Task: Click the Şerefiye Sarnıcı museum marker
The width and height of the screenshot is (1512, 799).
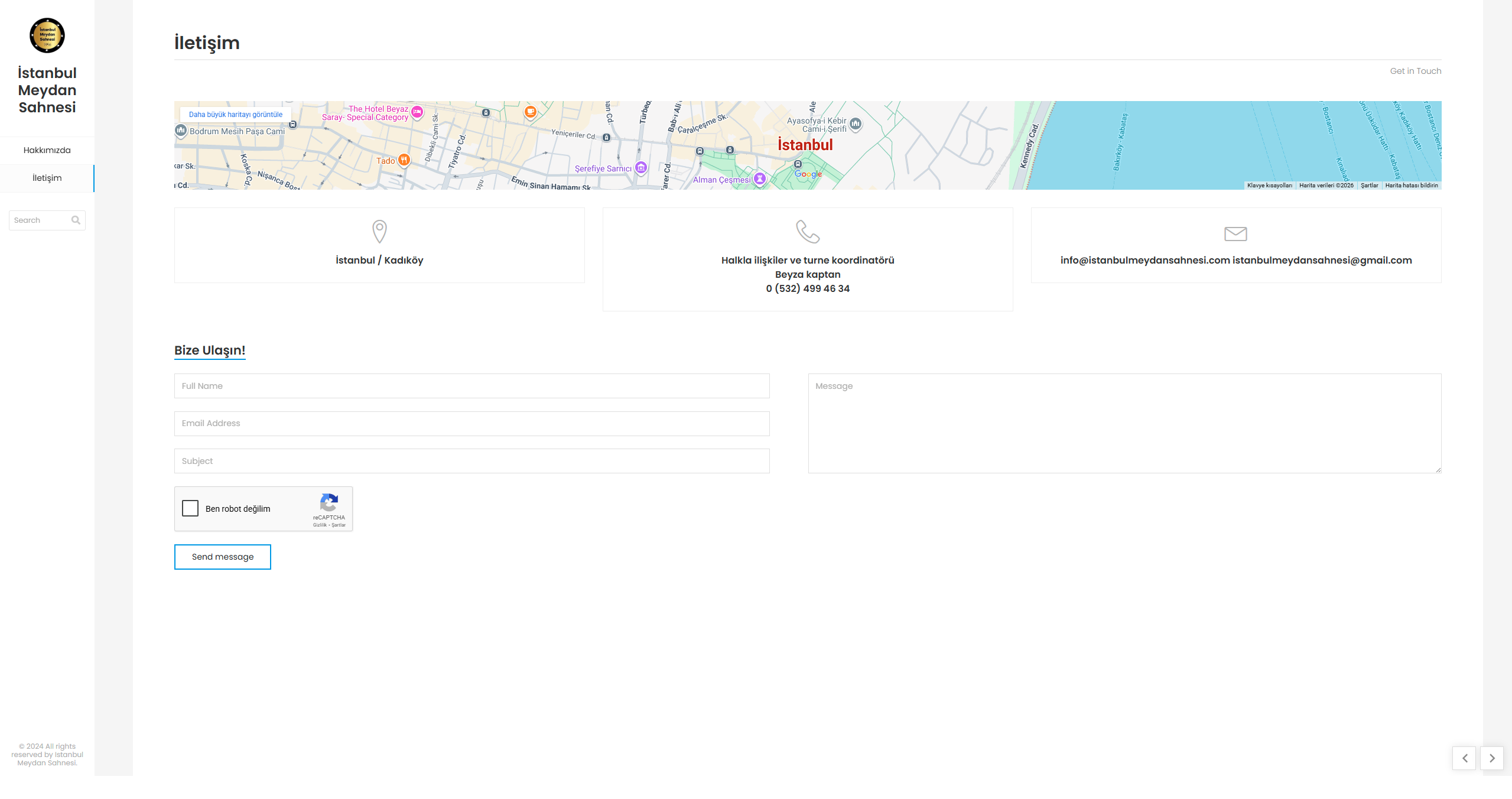Action: click(641, 168)
